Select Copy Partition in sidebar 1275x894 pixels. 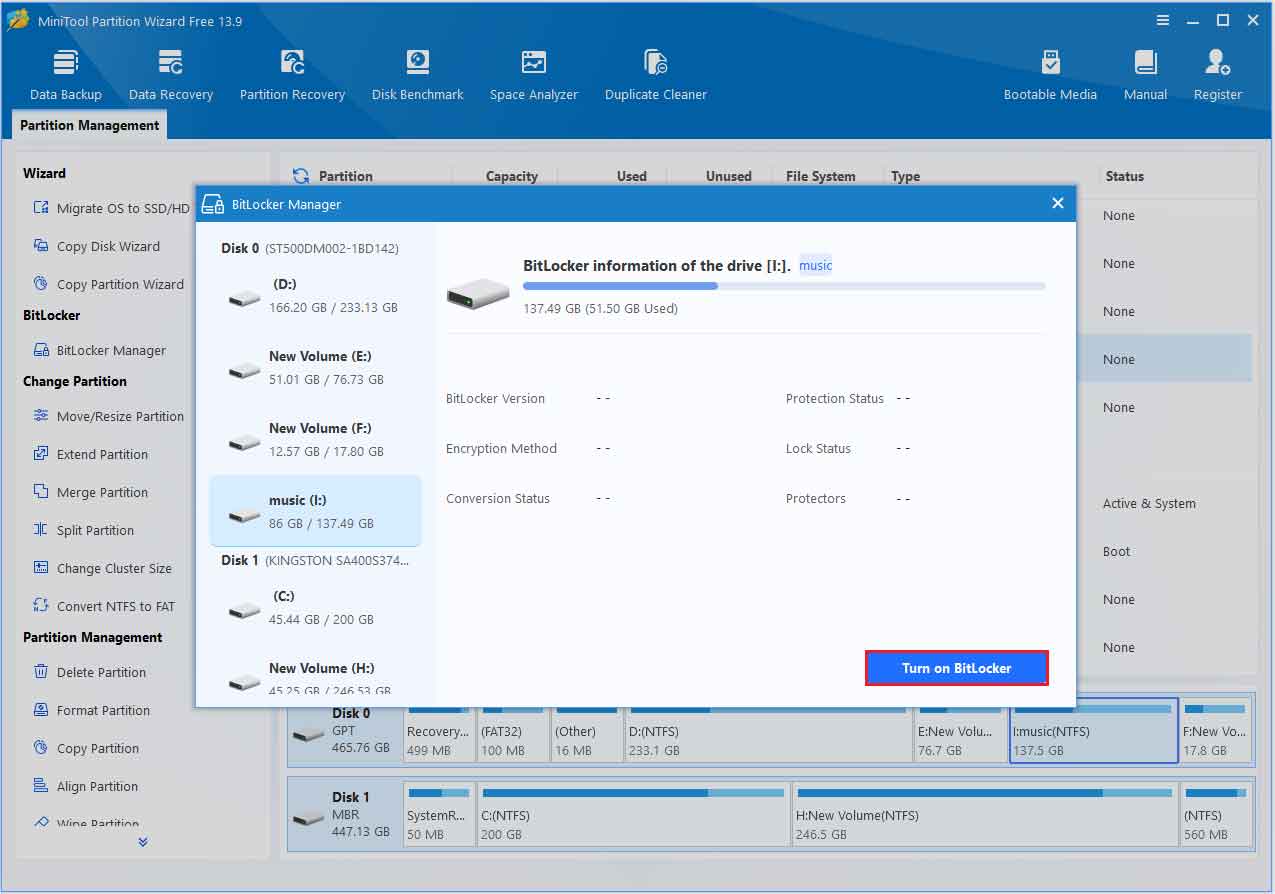85,748
